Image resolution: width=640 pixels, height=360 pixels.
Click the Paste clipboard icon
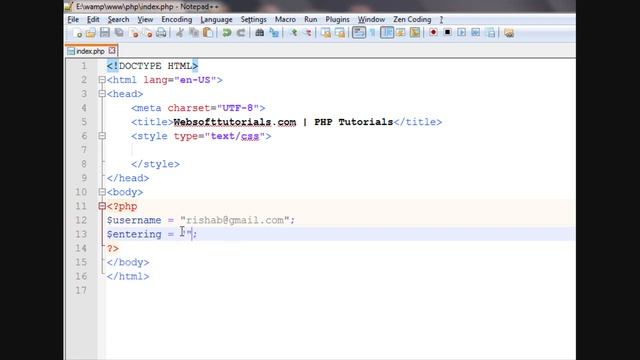208,33
